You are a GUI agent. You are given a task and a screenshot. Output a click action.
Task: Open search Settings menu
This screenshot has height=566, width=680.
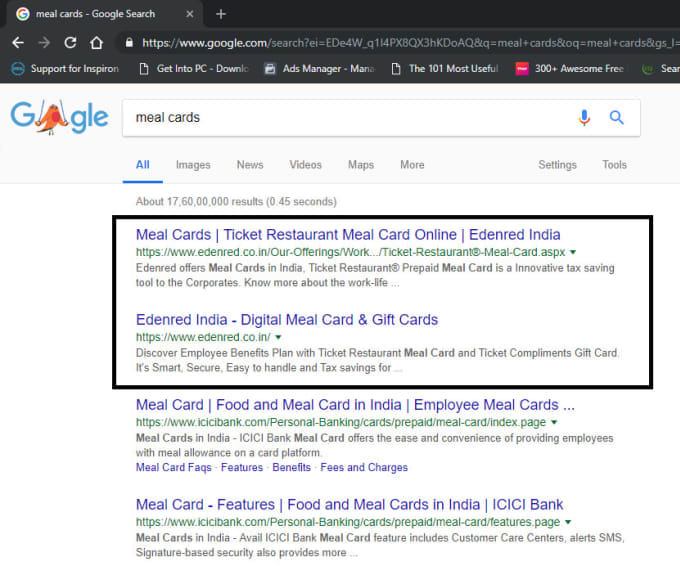point(557,165)
